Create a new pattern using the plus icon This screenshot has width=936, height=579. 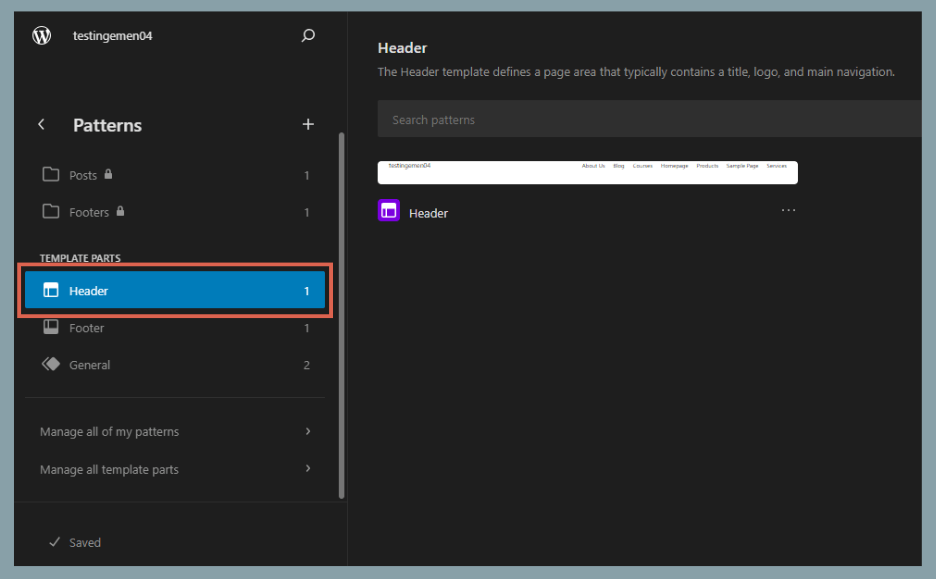click(308, 124)
